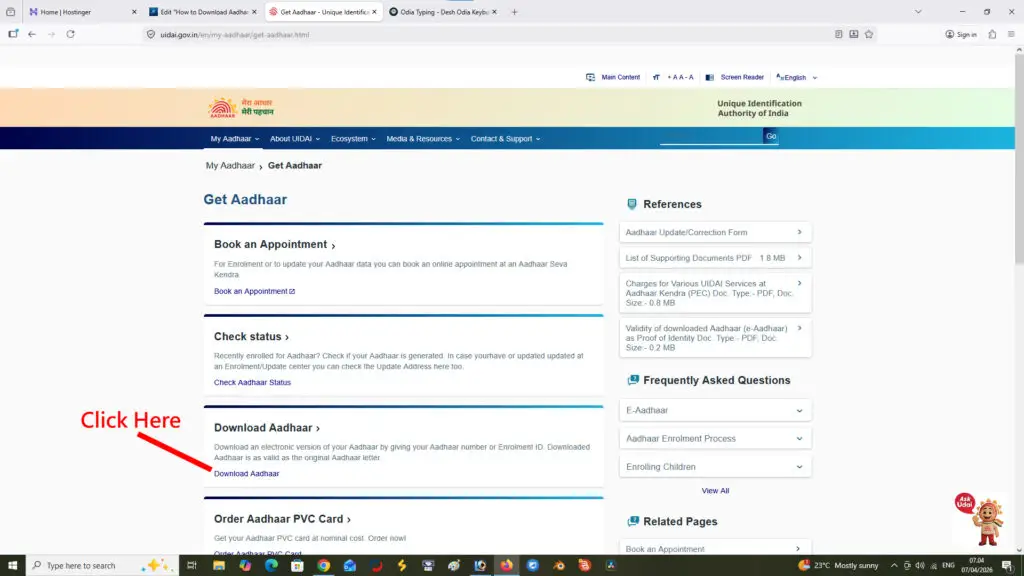Expand the Aadhaar Enrolment Process FAQ
The height and width of the screenshot is (576, 1024).
coord(715,438)
